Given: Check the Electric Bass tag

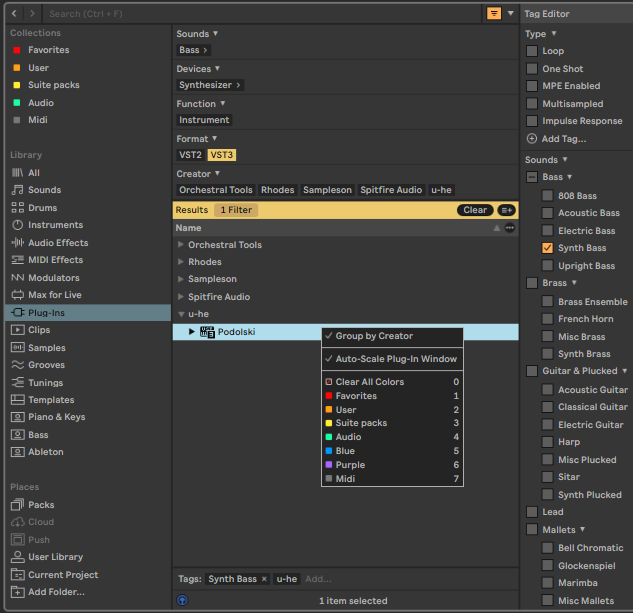Looking at the screenshot, I should click(x=547, y=231).
